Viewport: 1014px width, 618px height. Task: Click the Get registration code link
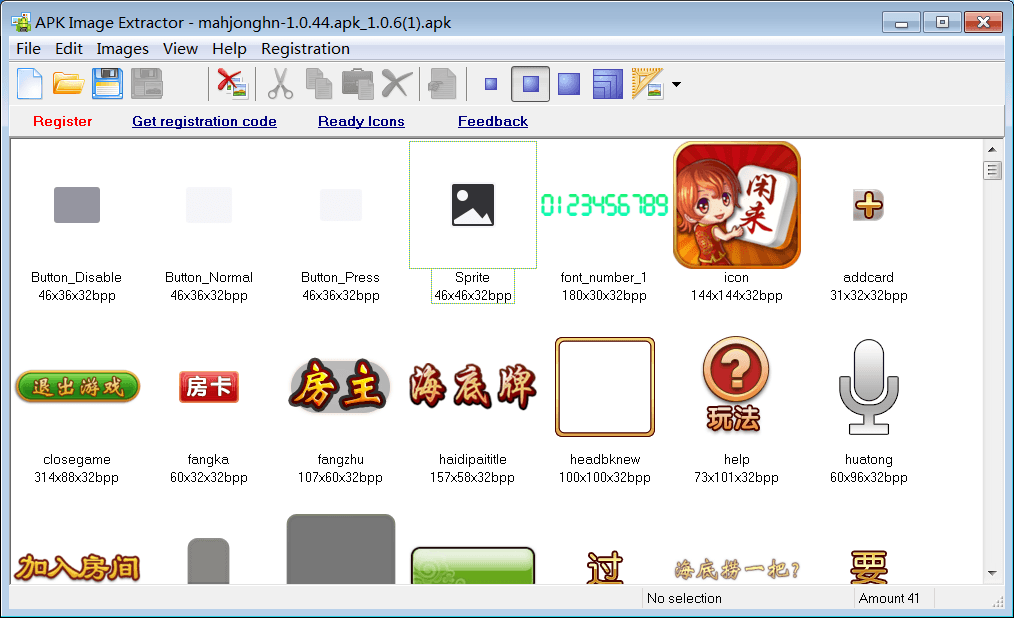click(204, 121)
